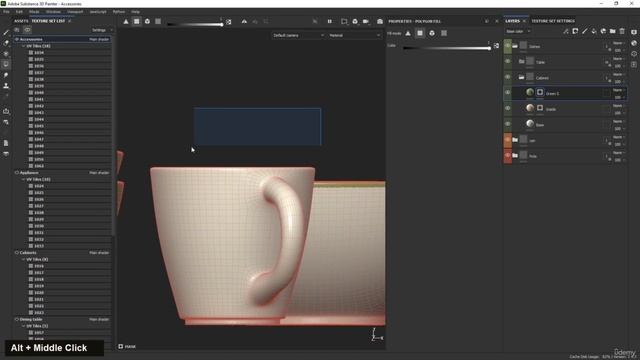Viewport: 640px width, 360px height.
Task: Open the Viewport menu
Action: pos(75,12)
